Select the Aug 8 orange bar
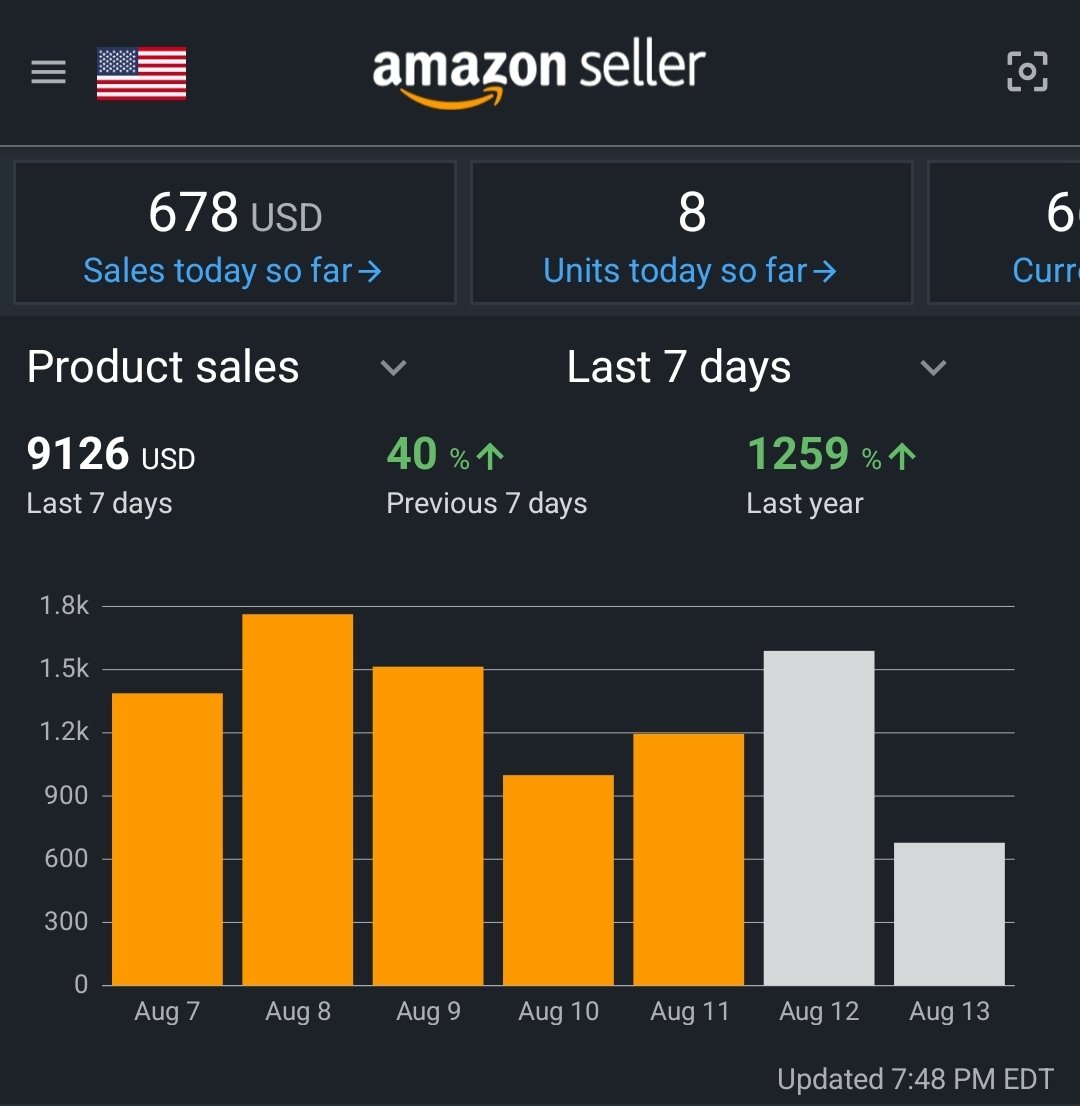 click(298, 799)
